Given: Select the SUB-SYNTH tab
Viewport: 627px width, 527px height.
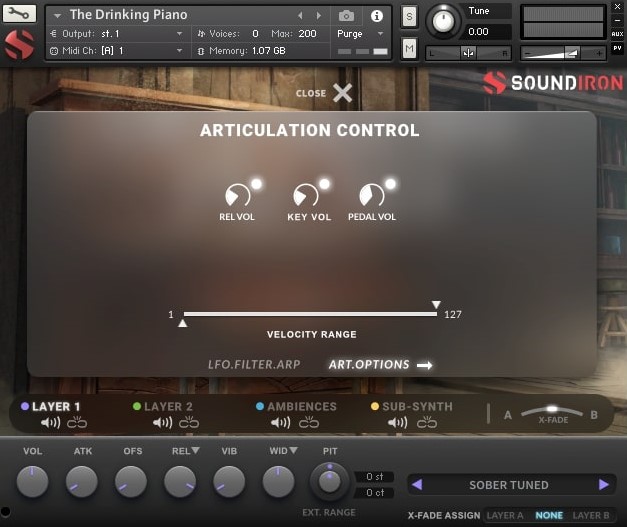Looking at the screenshot, I should (417, 407).
